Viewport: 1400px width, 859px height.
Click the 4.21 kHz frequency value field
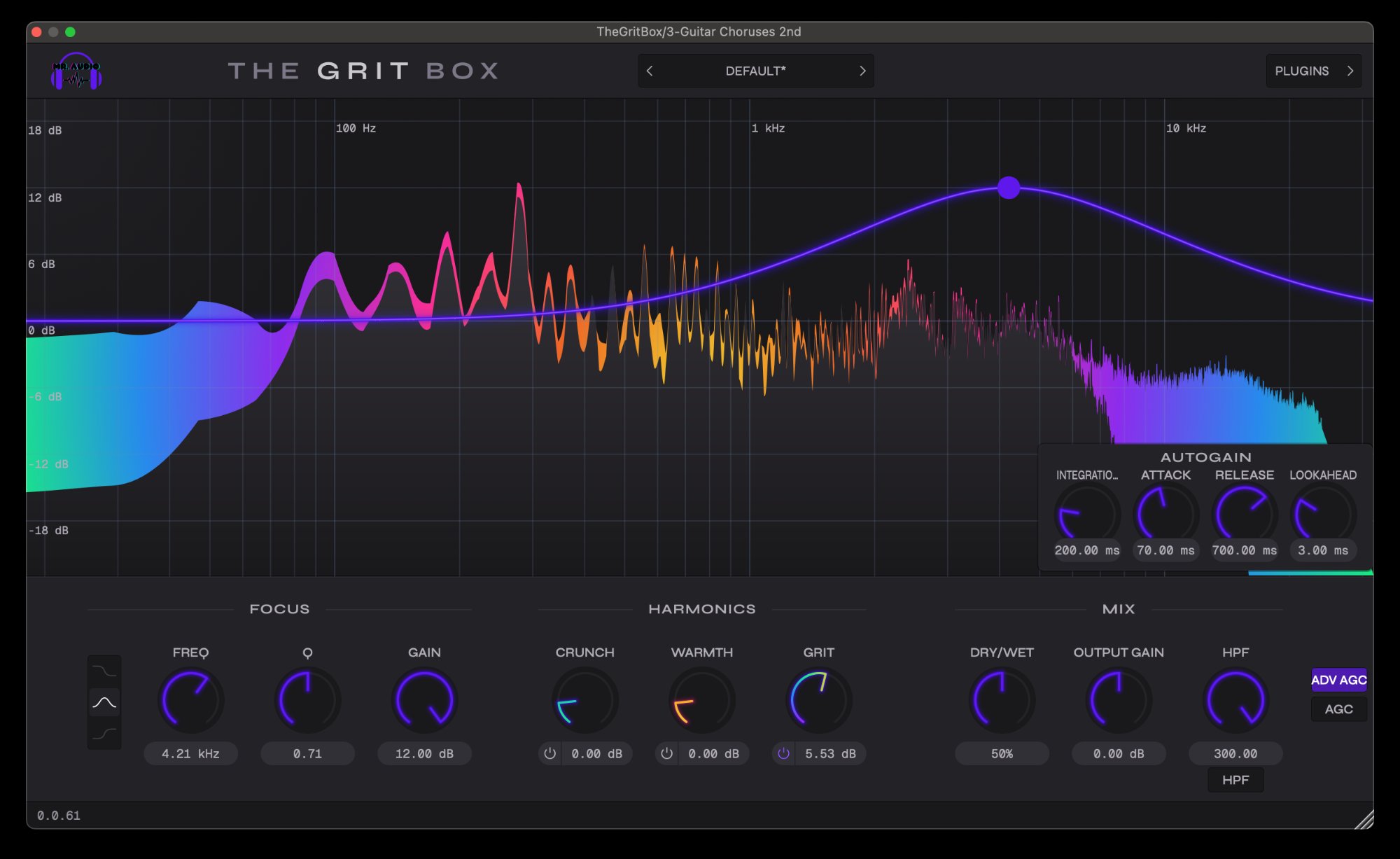(190, 754)
